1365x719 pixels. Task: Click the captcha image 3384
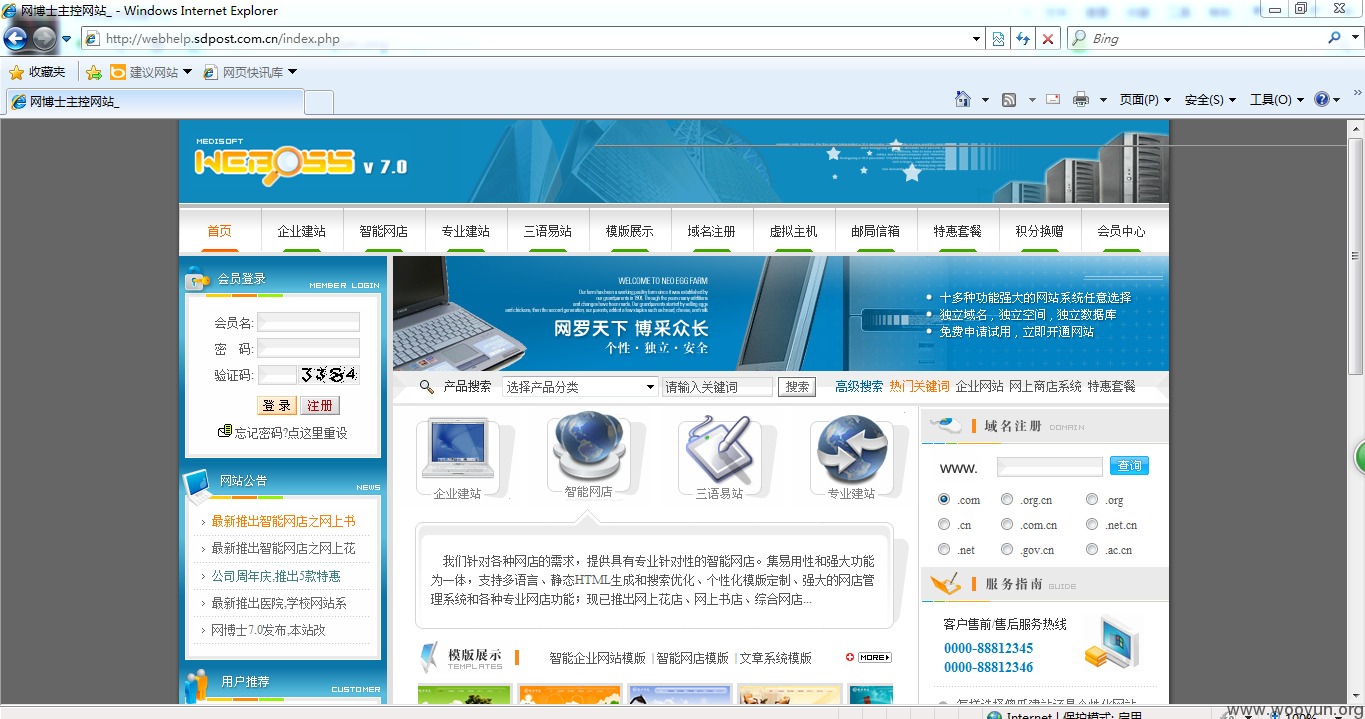(329, 375)
